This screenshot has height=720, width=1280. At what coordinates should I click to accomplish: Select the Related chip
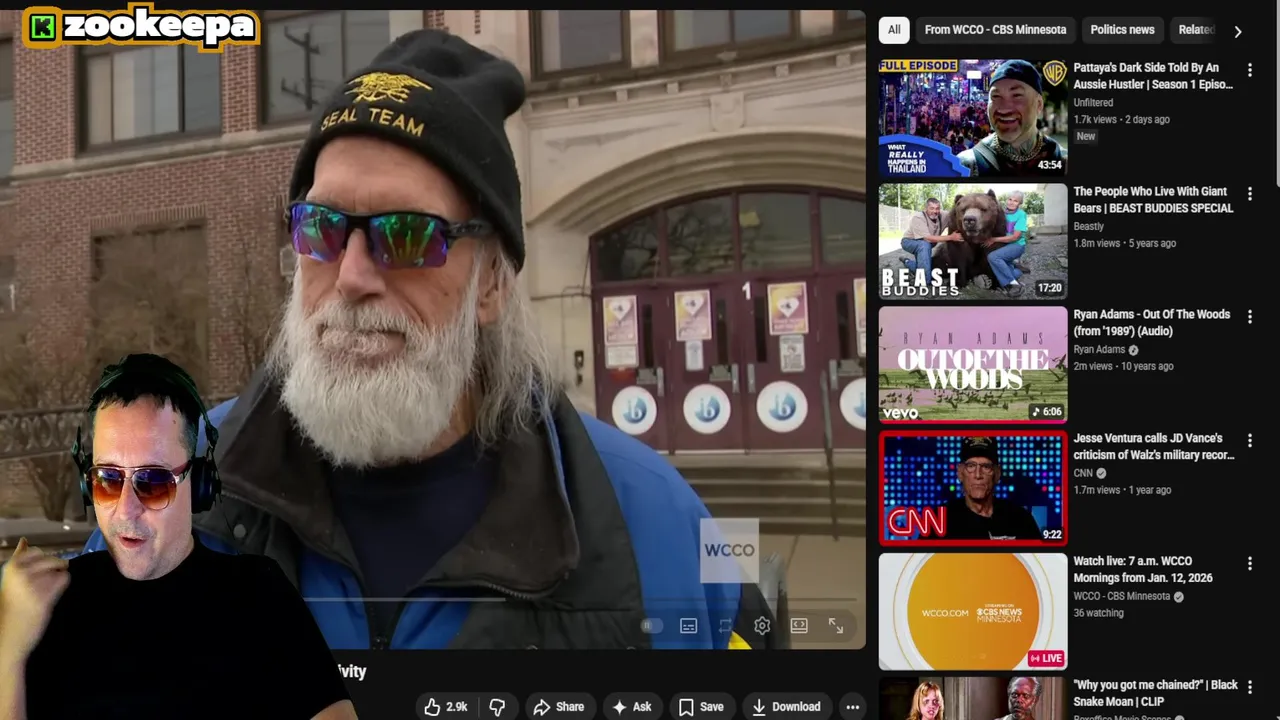tap(1195, 30)
